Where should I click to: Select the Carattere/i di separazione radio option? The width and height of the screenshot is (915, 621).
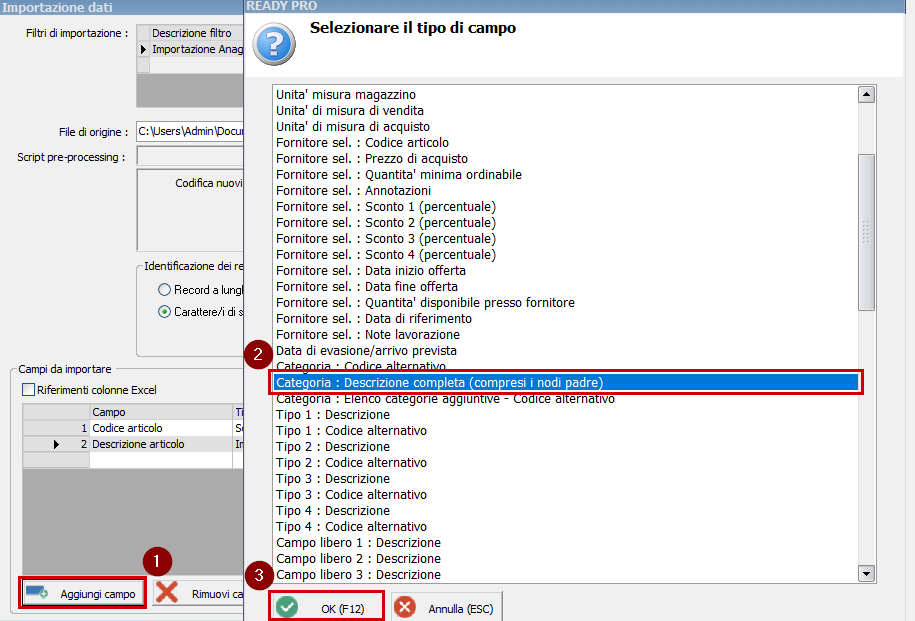click(x=164, y=311)
